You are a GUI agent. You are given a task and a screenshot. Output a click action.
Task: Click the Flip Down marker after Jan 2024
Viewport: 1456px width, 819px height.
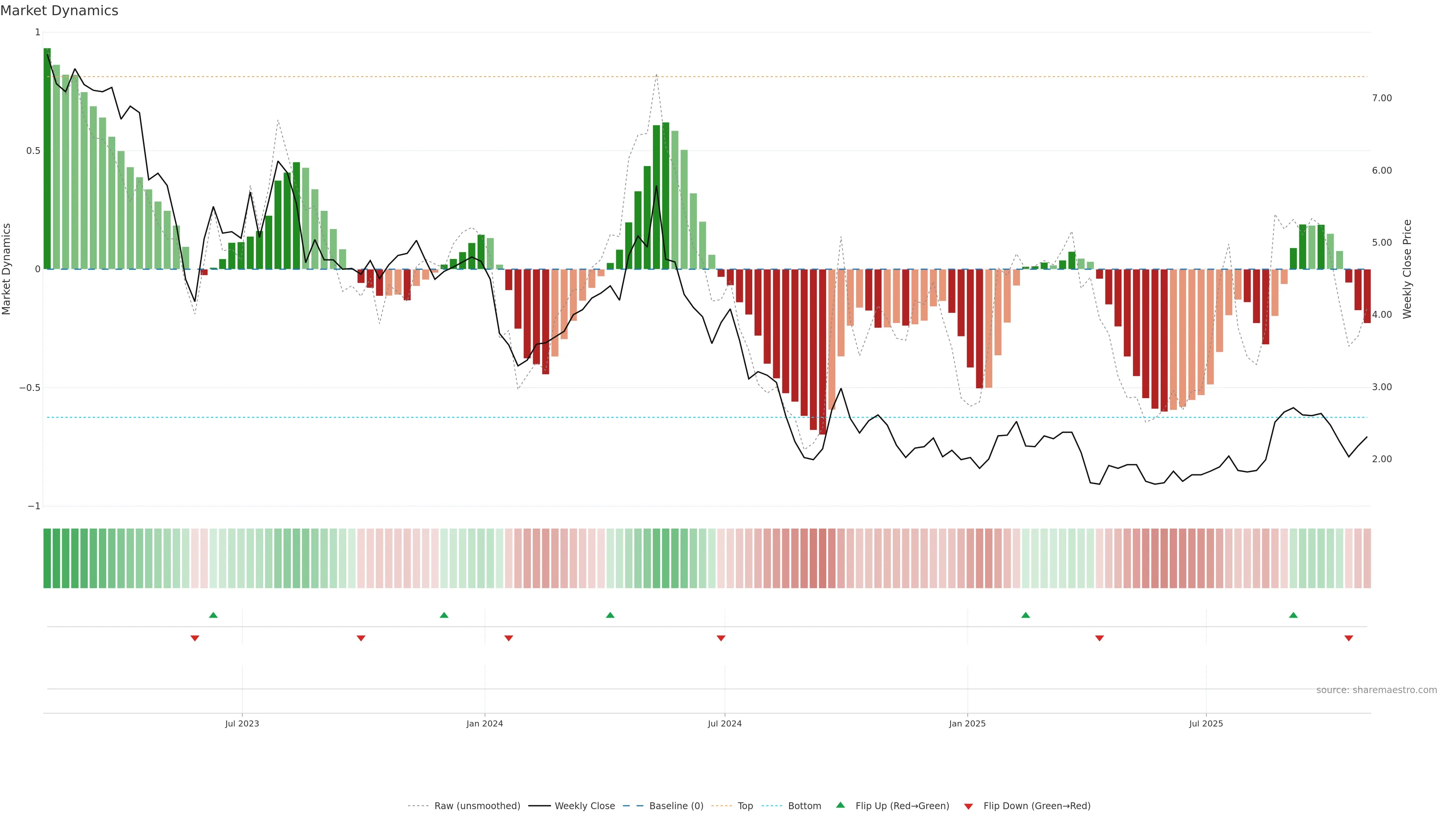[x=508, y=638]
